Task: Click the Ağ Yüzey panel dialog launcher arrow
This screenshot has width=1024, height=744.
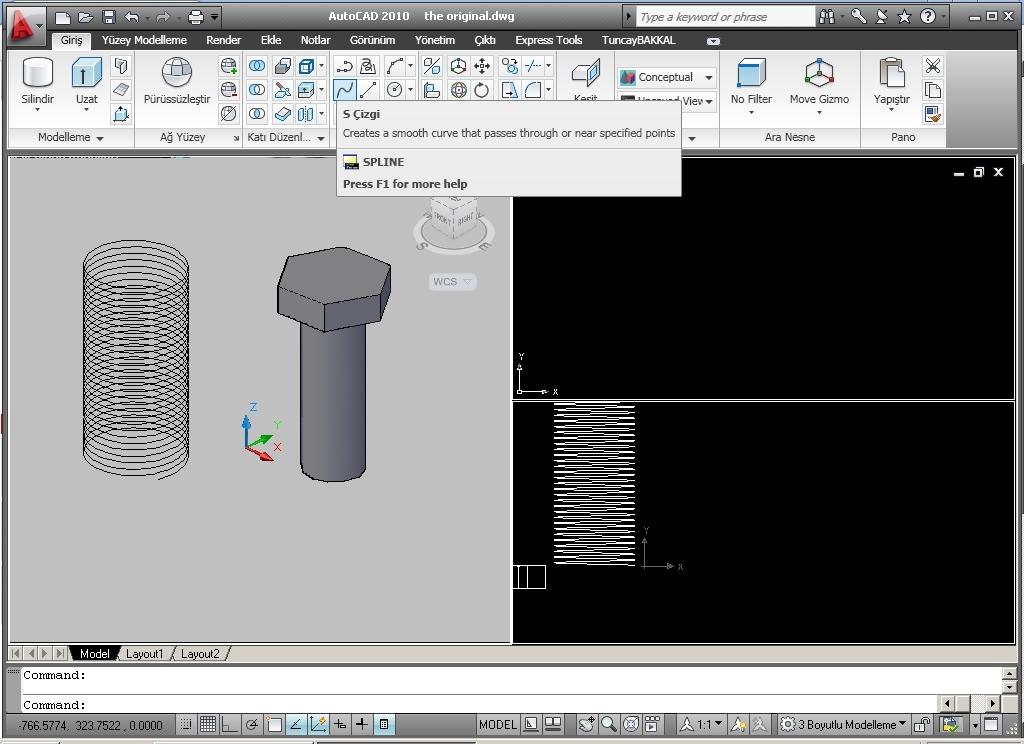Action: tap(236, 138)
